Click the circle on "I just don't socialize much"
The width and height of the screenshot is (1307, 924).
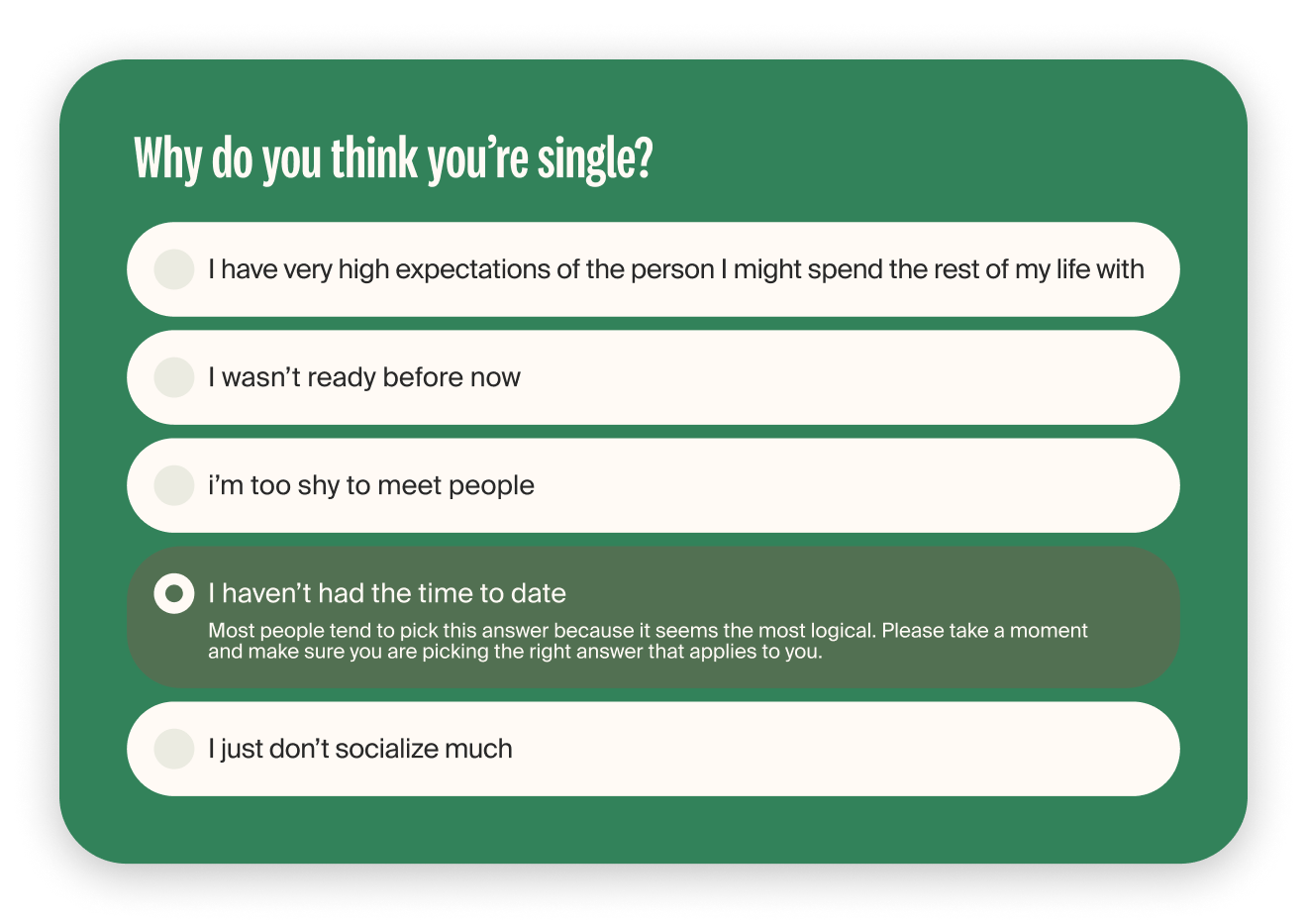(x=173, y=749)
